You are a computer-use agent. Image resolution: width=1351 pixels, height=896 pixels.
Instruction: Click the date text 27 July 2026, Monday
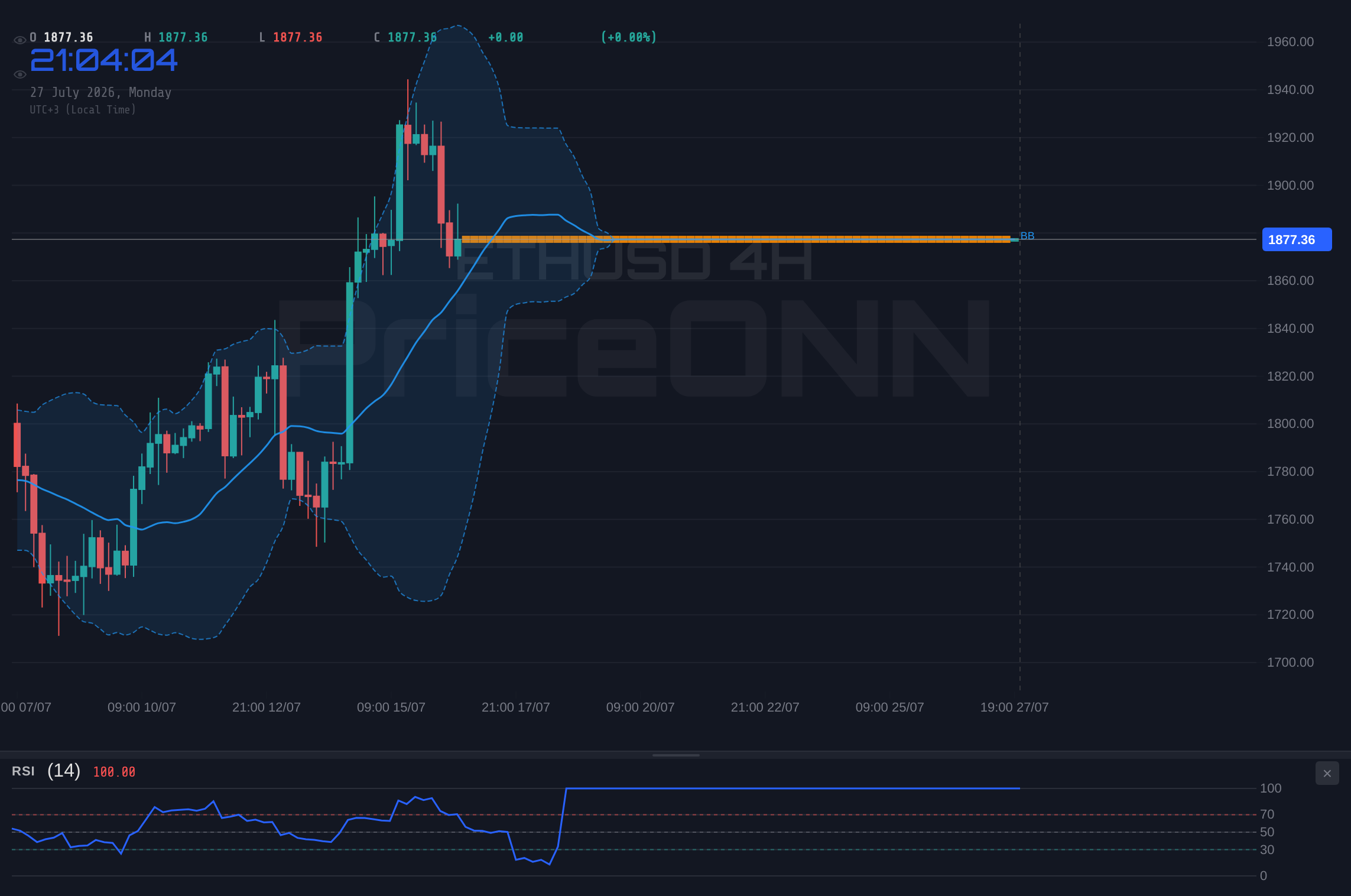[x=100, y=92]
